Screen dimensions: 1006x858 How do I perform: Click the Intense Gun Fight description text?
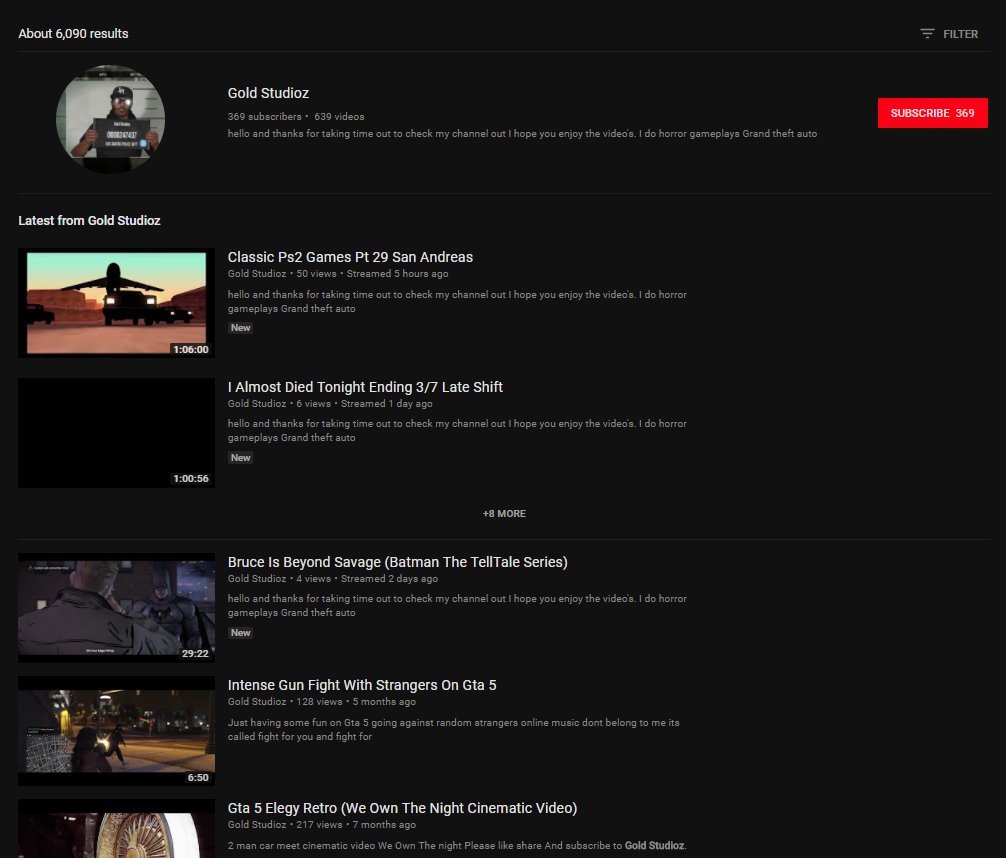pyautogui.click(x=454, y=730)
